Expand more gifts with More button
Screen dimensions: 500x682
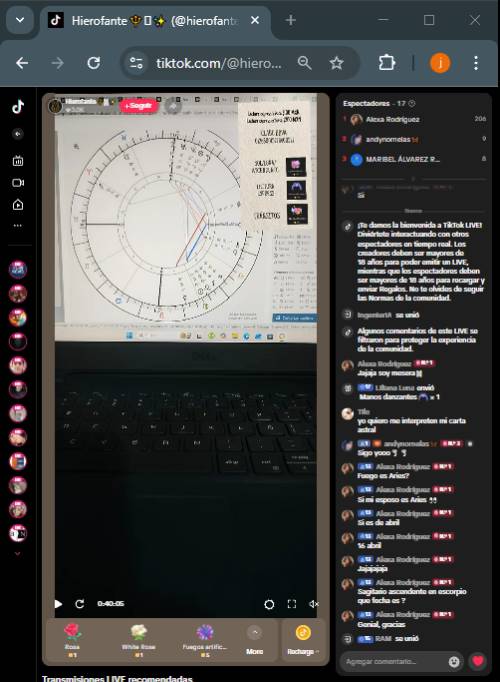(x=254, y=640)
